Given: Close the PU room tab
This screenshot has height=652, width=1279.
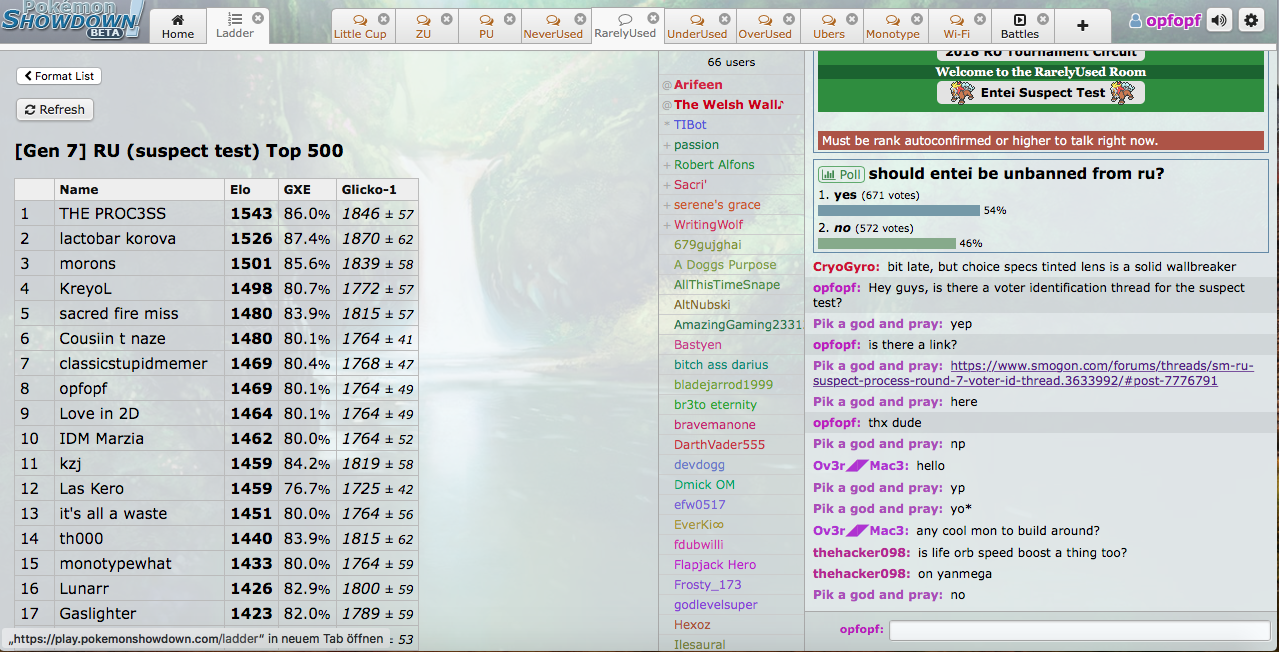Looking at the screenshot, I should (511, 18).
